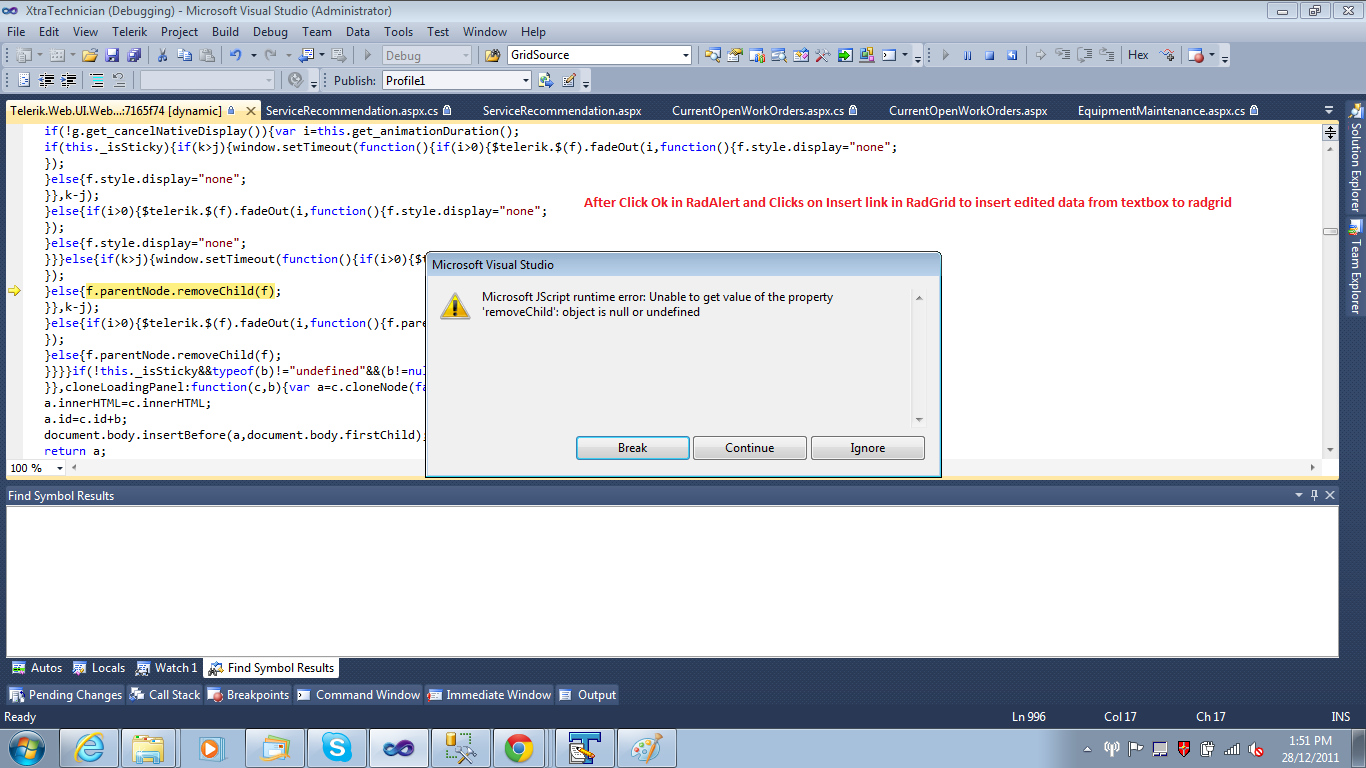The height and width of the screenshot is (768, 1366).
Task: Click the error dialog message scroll-down arrow
Action: pyautogui.click(x=919, y=420)
